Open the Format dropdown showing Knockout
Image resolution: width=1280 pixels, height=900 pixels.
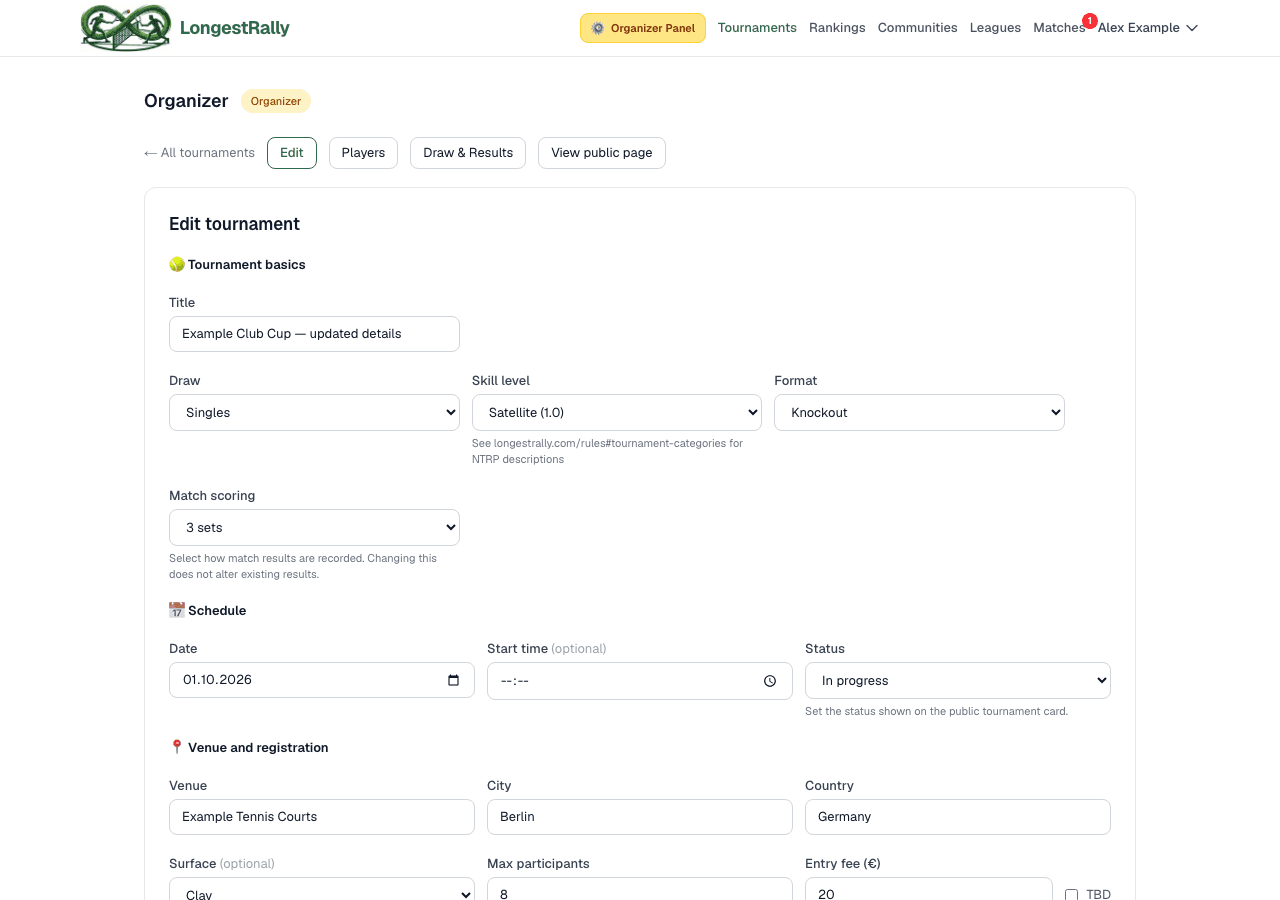coord(919,412)
